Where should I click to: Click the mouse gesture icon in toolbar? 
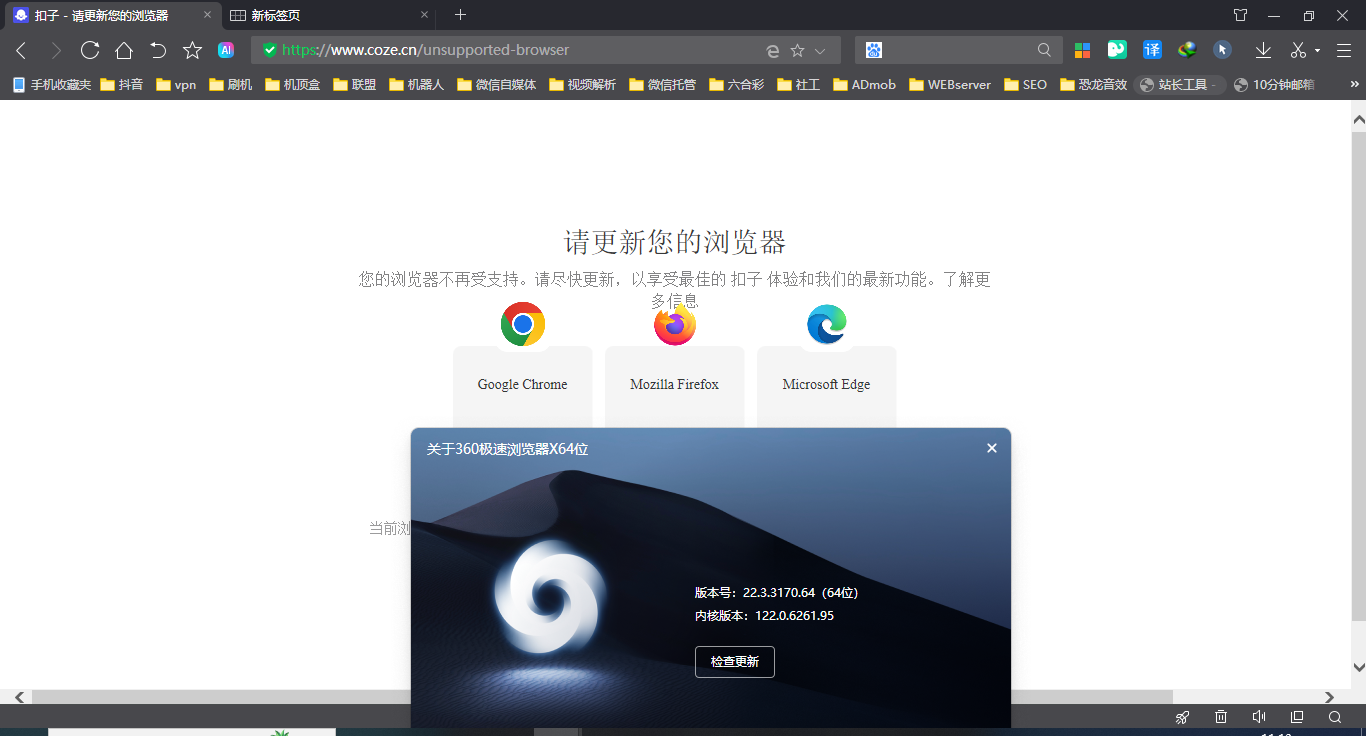pos(1222,49)
